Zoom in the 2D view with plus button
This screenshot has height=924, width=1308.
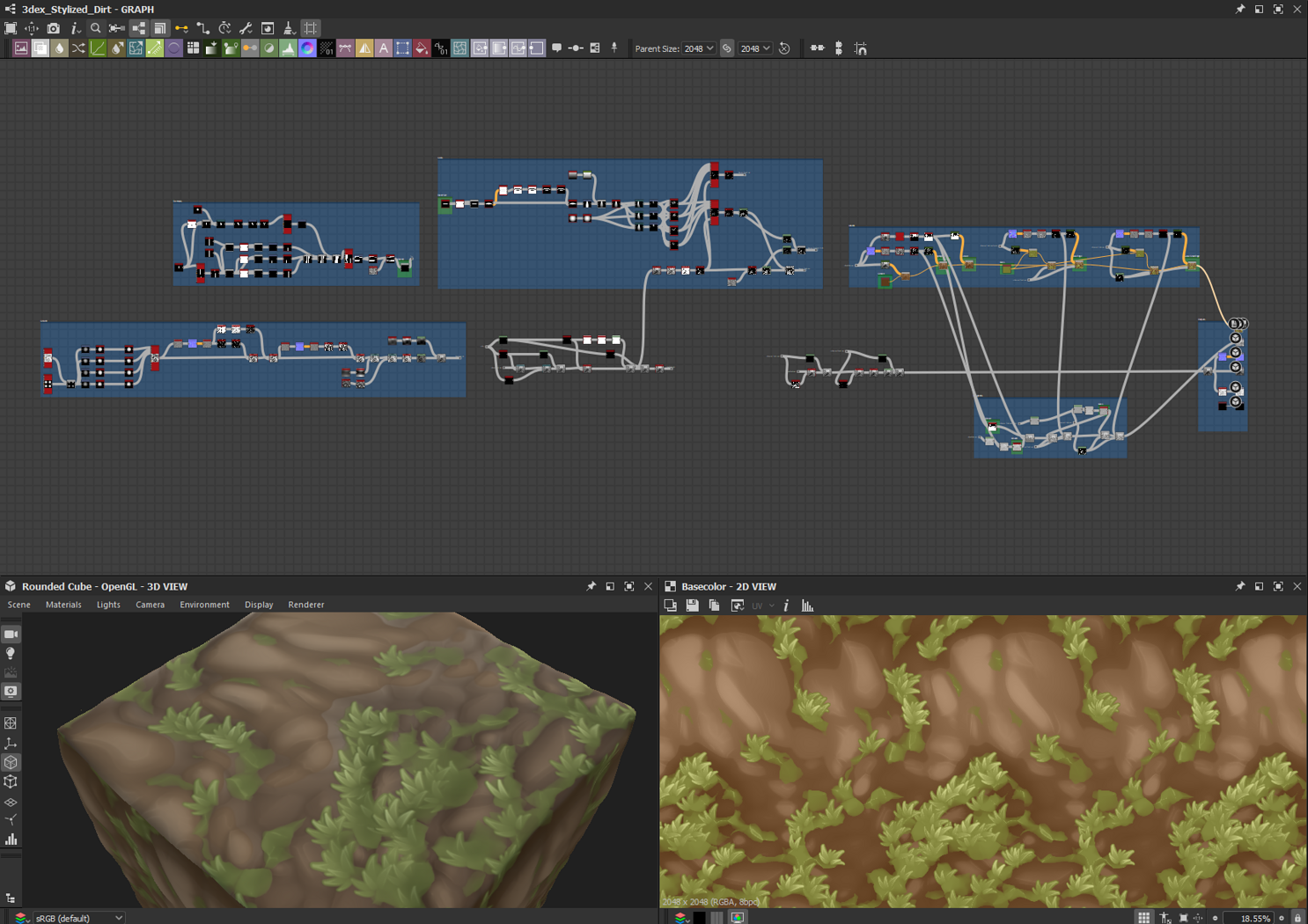pos(1282,918)
